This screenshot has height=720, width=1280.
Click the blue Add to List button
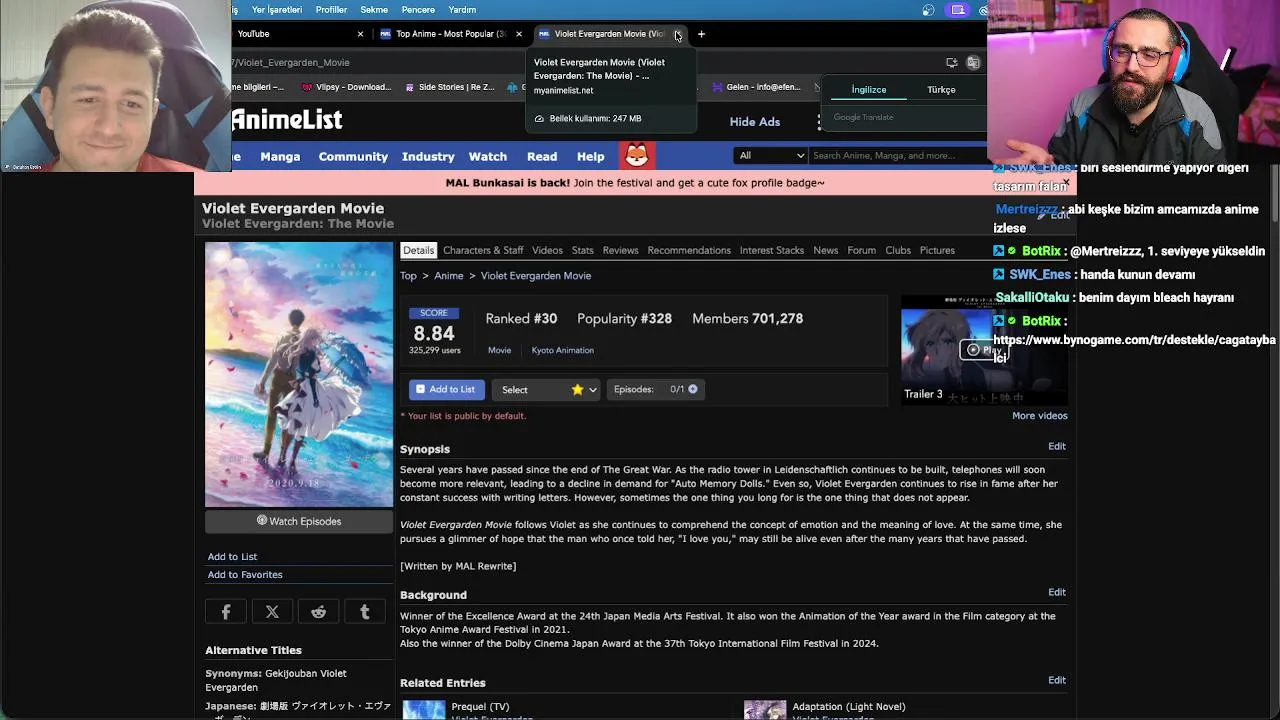(447, 389)
